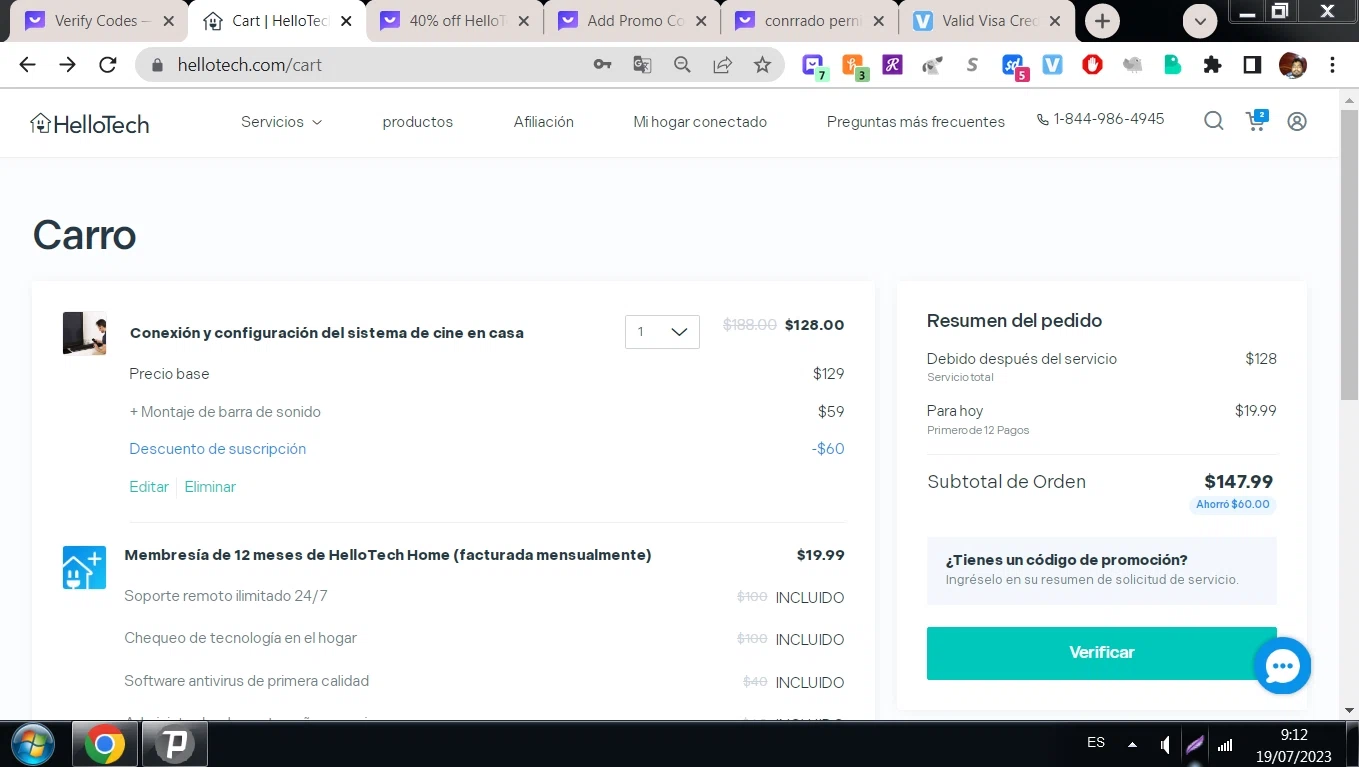The width and height of the screenshot is (1359, 767).
Task: Open the Afiliación menu item
Action: [x=544, y=122]
